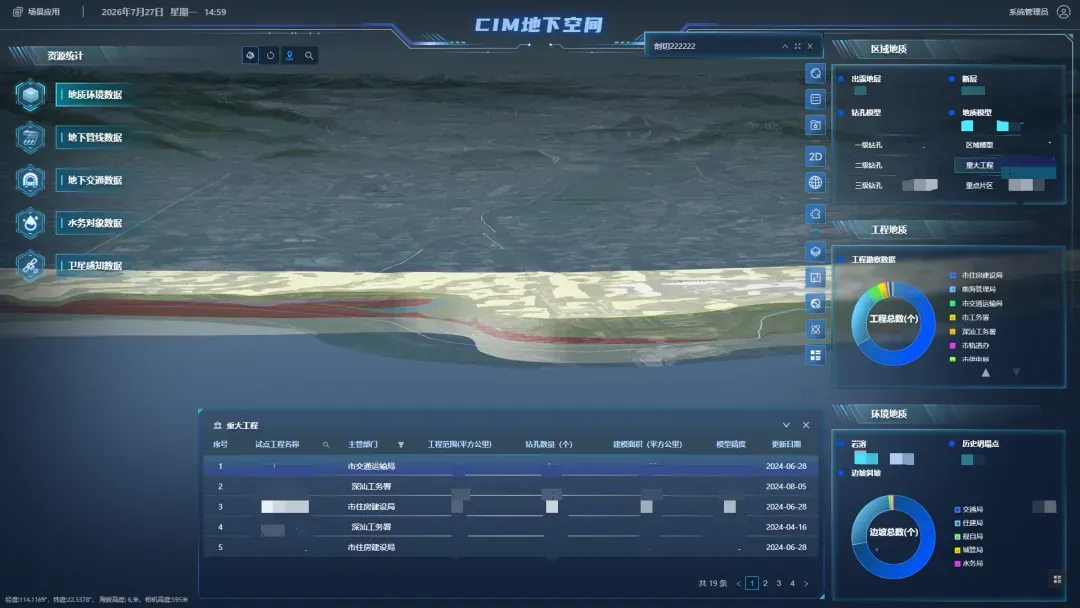Screen dimensions: 1080x608
Task: Click the list panel icon in side toolbar
Action: pyautogui.click(x=815, y=99)
